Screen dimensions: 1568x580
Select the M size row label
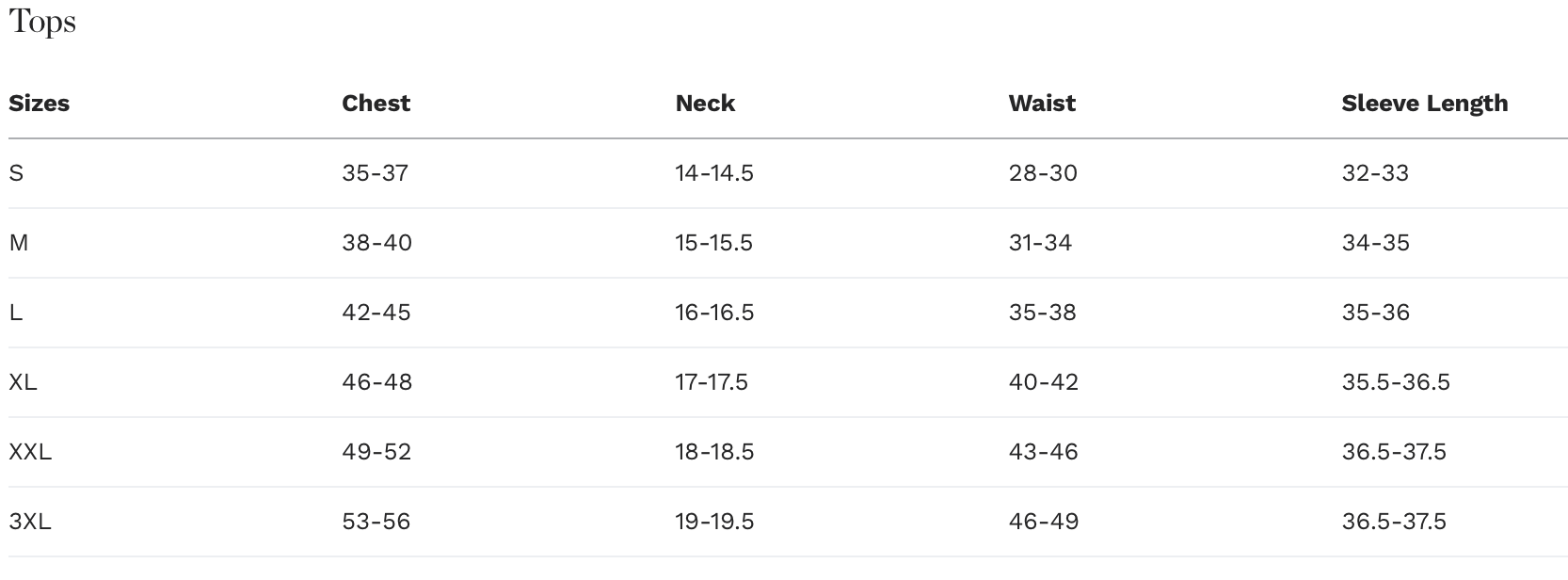click(x=19, y=243)
